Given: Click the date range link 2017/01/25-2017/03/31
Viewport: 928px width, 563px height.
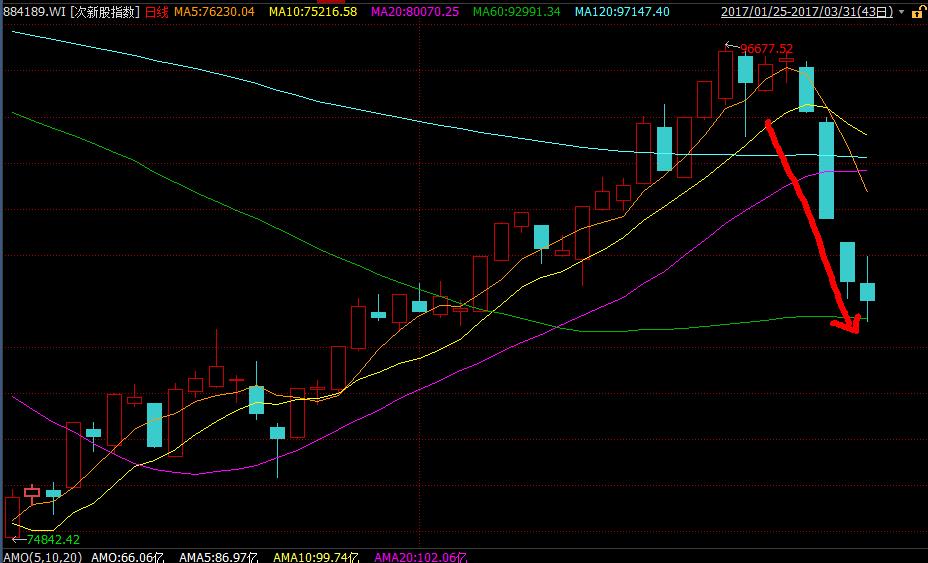Looking at the screenshot, I should [x=807, y=12].
